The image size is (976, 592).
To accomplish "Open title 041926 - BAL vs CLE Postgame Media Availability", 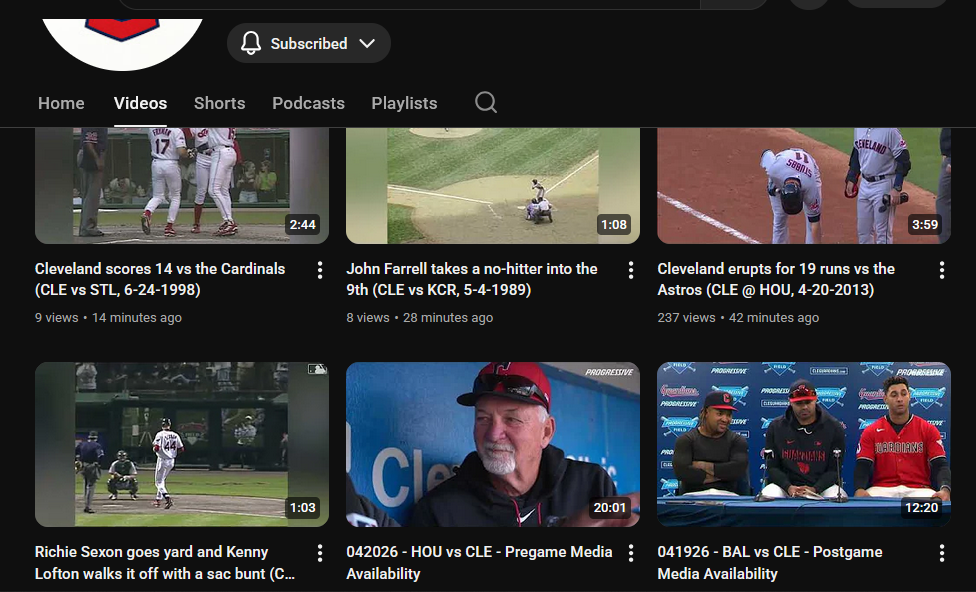I will tap(770, 563).
